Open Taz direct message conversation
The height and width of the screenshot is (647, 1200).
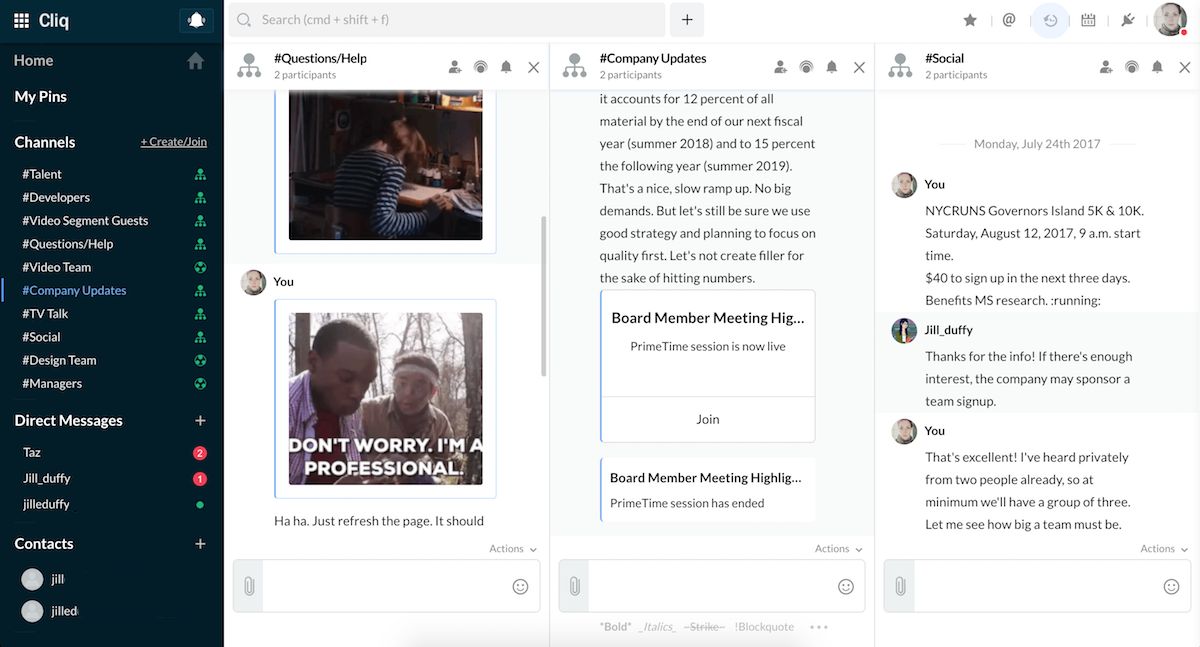pyautogui.click(x=32, y=453)
